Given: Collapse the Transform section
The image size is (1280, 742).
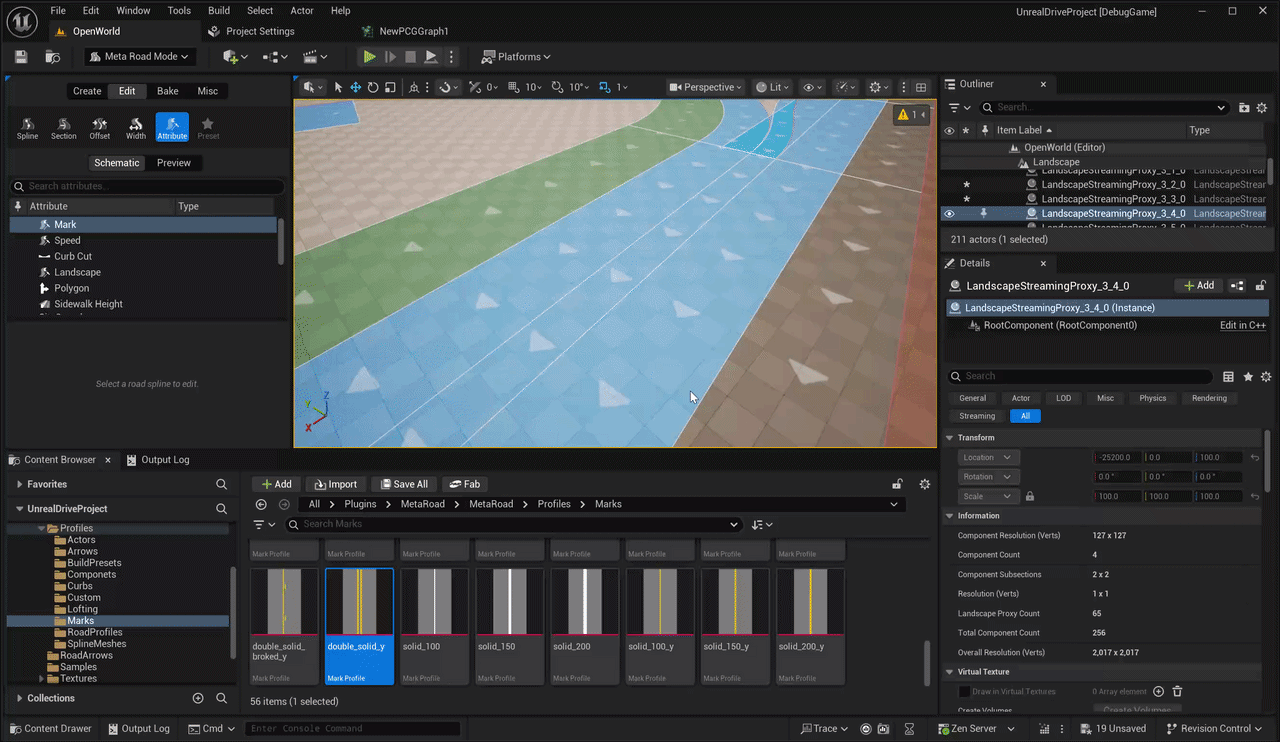Looking at the screenshot, I should (x=950, y=438).
